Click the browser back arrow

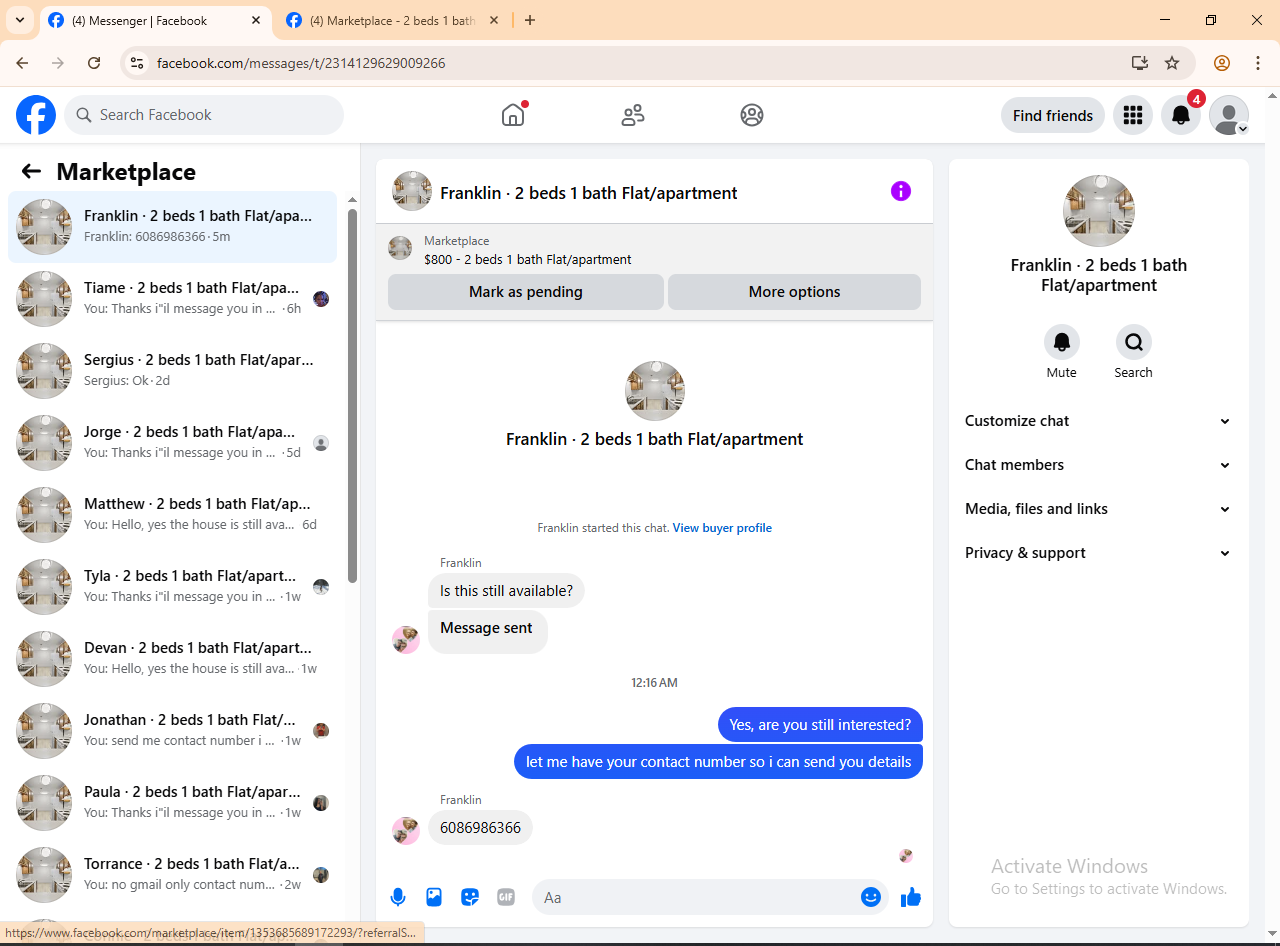(22, 63)
